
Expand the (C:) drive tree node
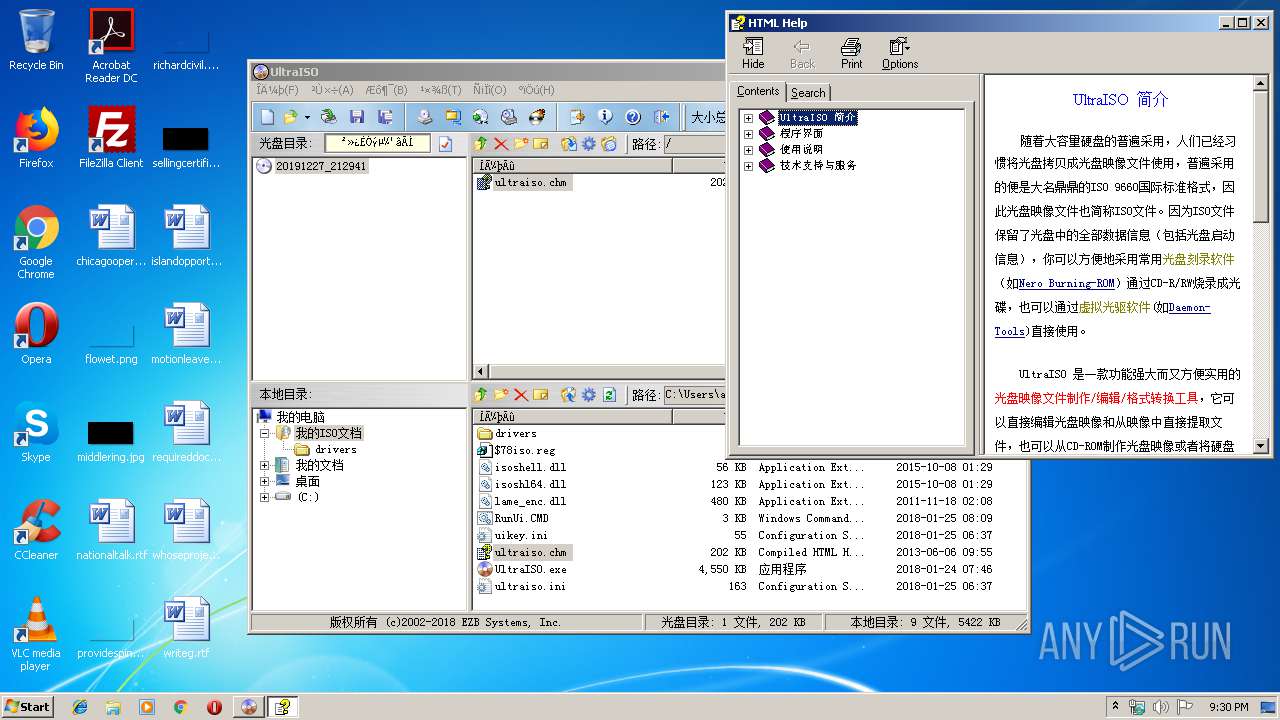(264, 497)
